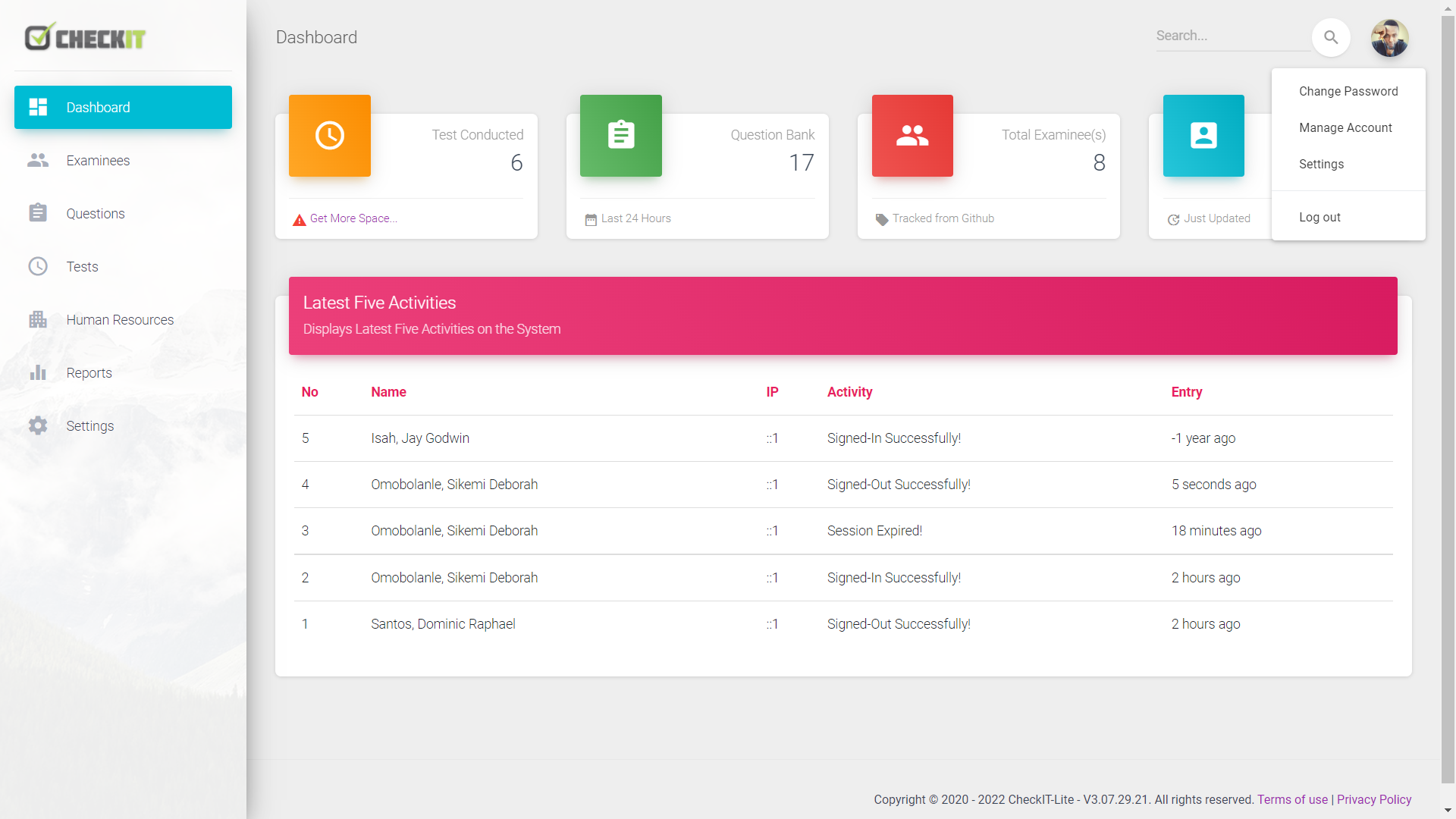Select Log out from the dropdown
This screenshot has height=819, width=1456.
(x=1319, y=217)
